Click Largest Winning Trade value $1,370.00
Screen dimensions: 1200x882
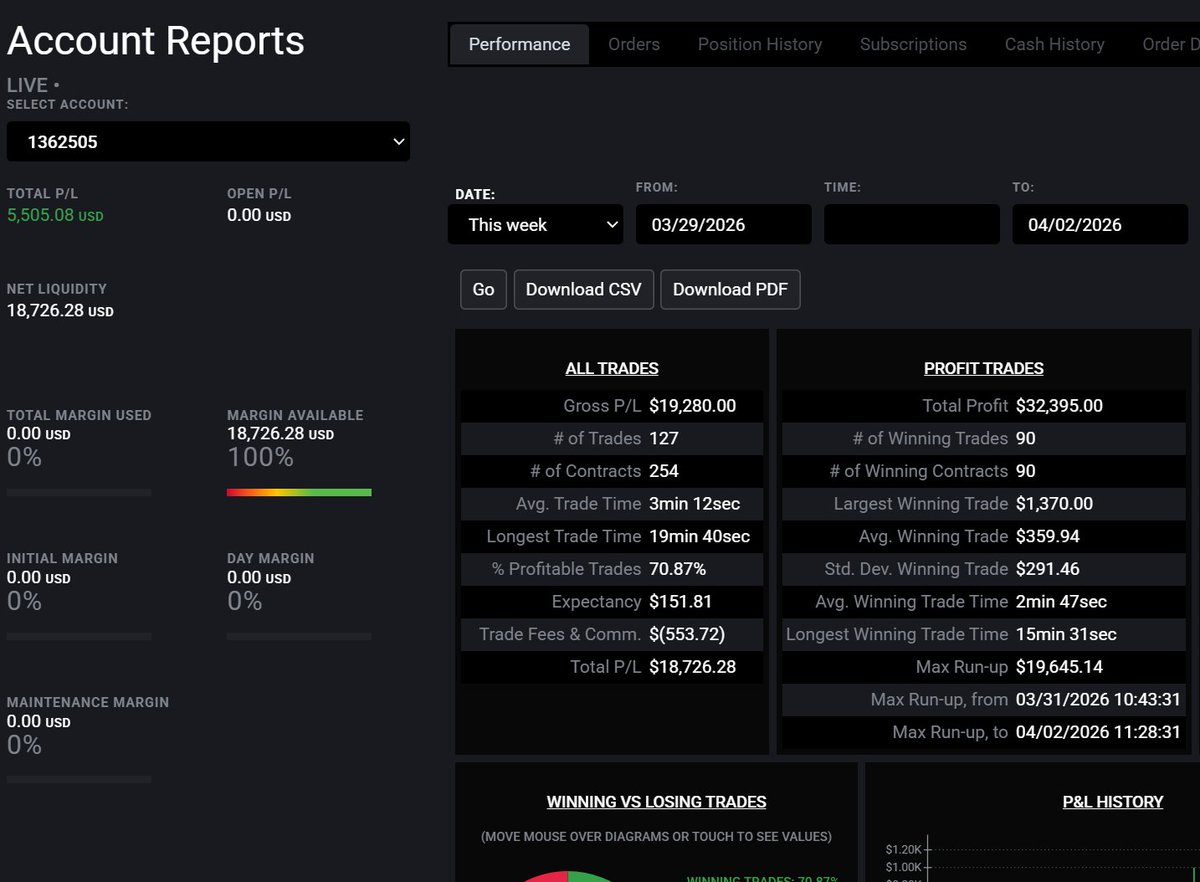pyautogui.click(x=1054, y=503)
